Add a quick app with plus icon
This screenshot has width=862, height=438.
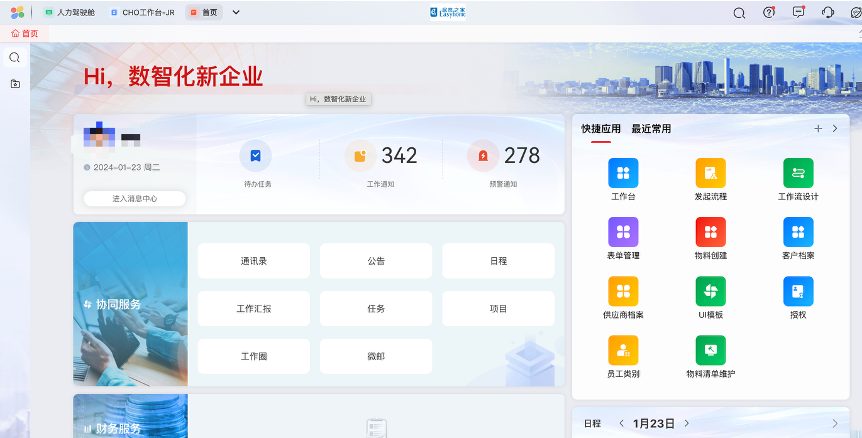pos(818,129)
